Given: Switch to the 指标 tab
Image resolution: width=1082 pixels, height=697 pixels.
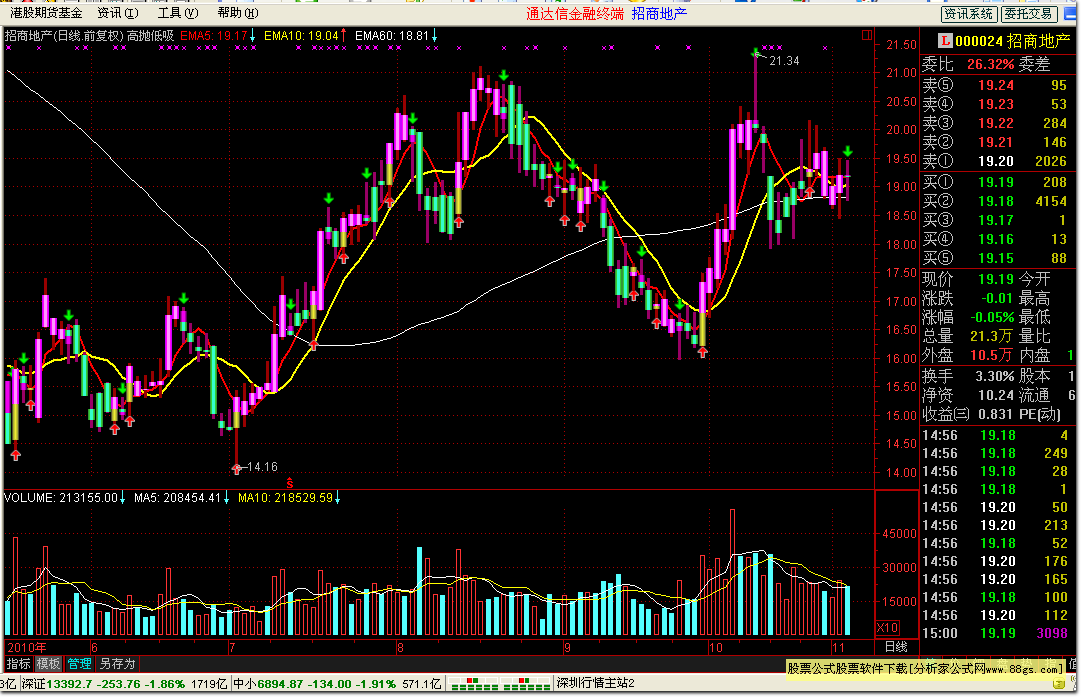Looking at the screenshot, I should [19, 663].
